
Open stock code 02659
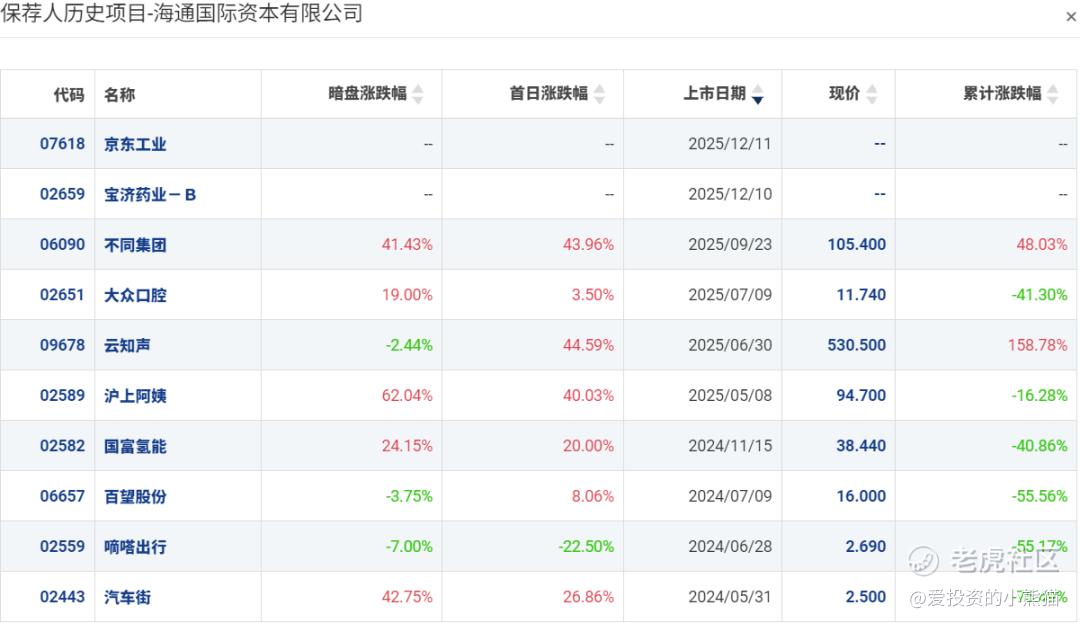[x=62, y=194]
